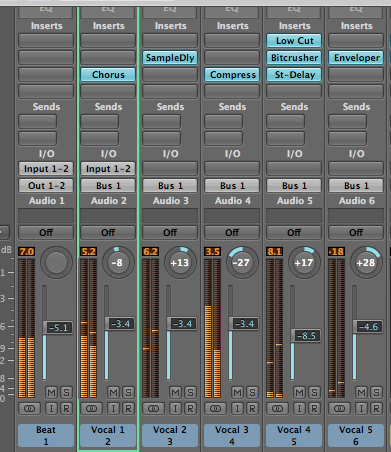Open the Chorus insert on Vocal 1
Image resolution: width=391 pixels, height=452 pixels.
tap(108, 75)
